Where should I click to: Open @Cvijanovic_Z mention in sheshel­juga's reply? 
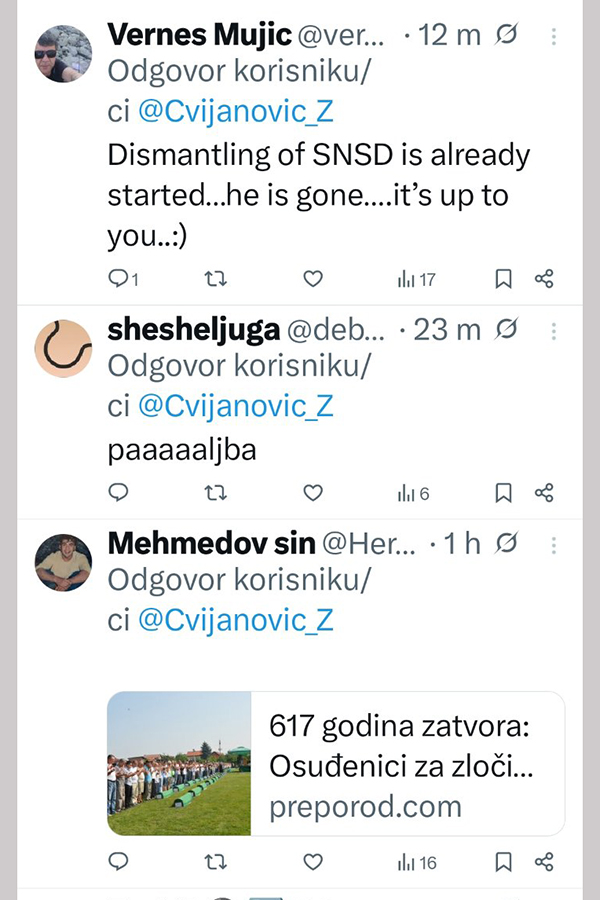click(x=235, y=406)
